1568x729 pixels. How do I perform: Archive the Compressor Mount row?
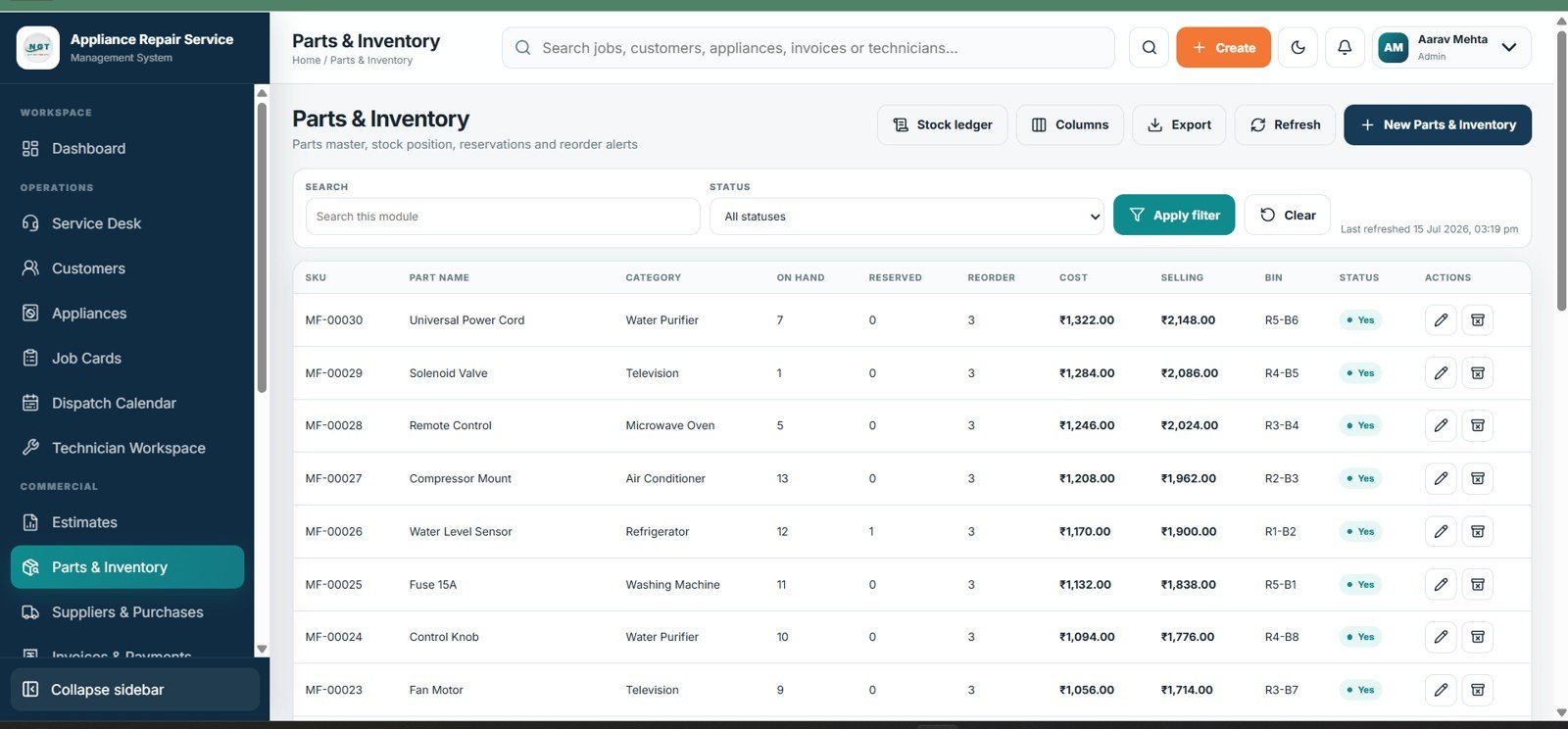coord(1478,478)
